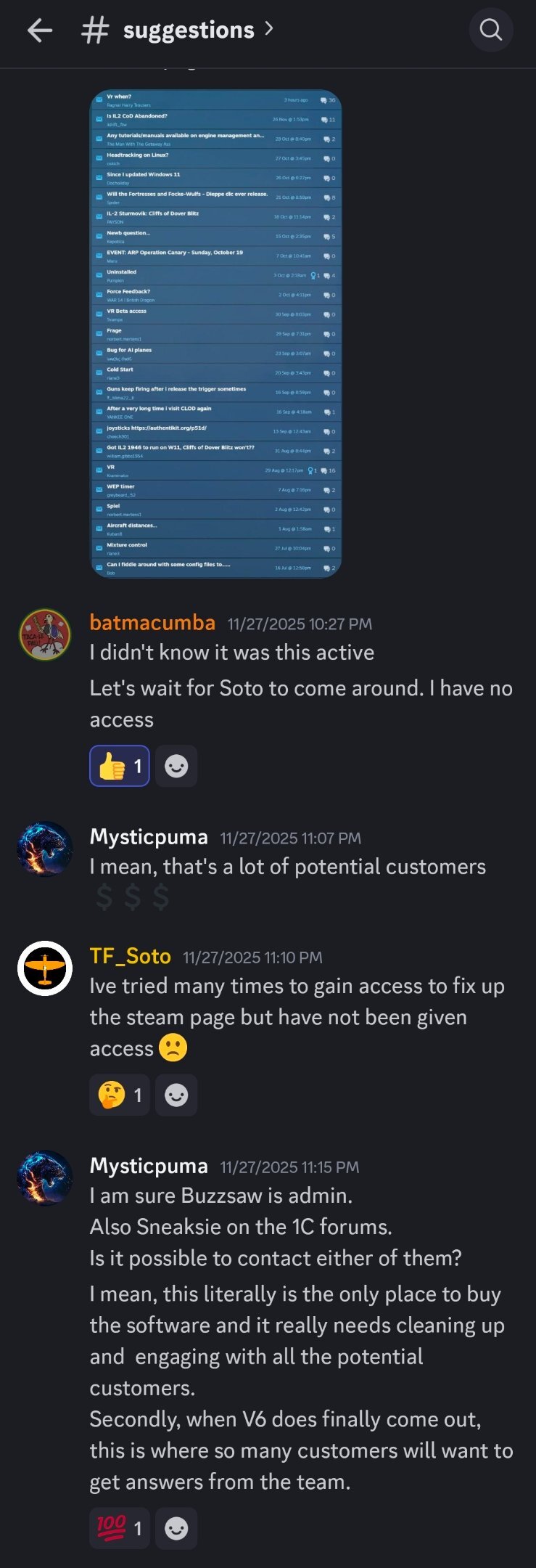
Task: Expand channel details via the header chevron
Action: 269,30
